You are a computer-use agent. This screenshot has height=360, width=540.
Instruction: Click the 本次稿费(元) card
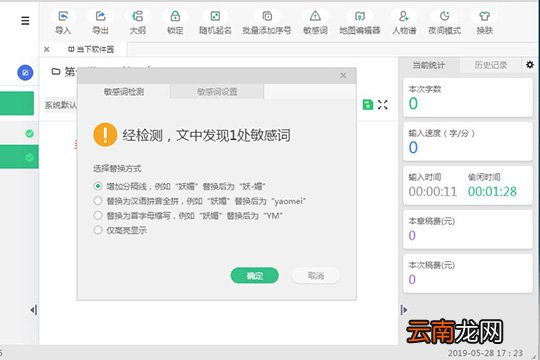pos(468,274)
